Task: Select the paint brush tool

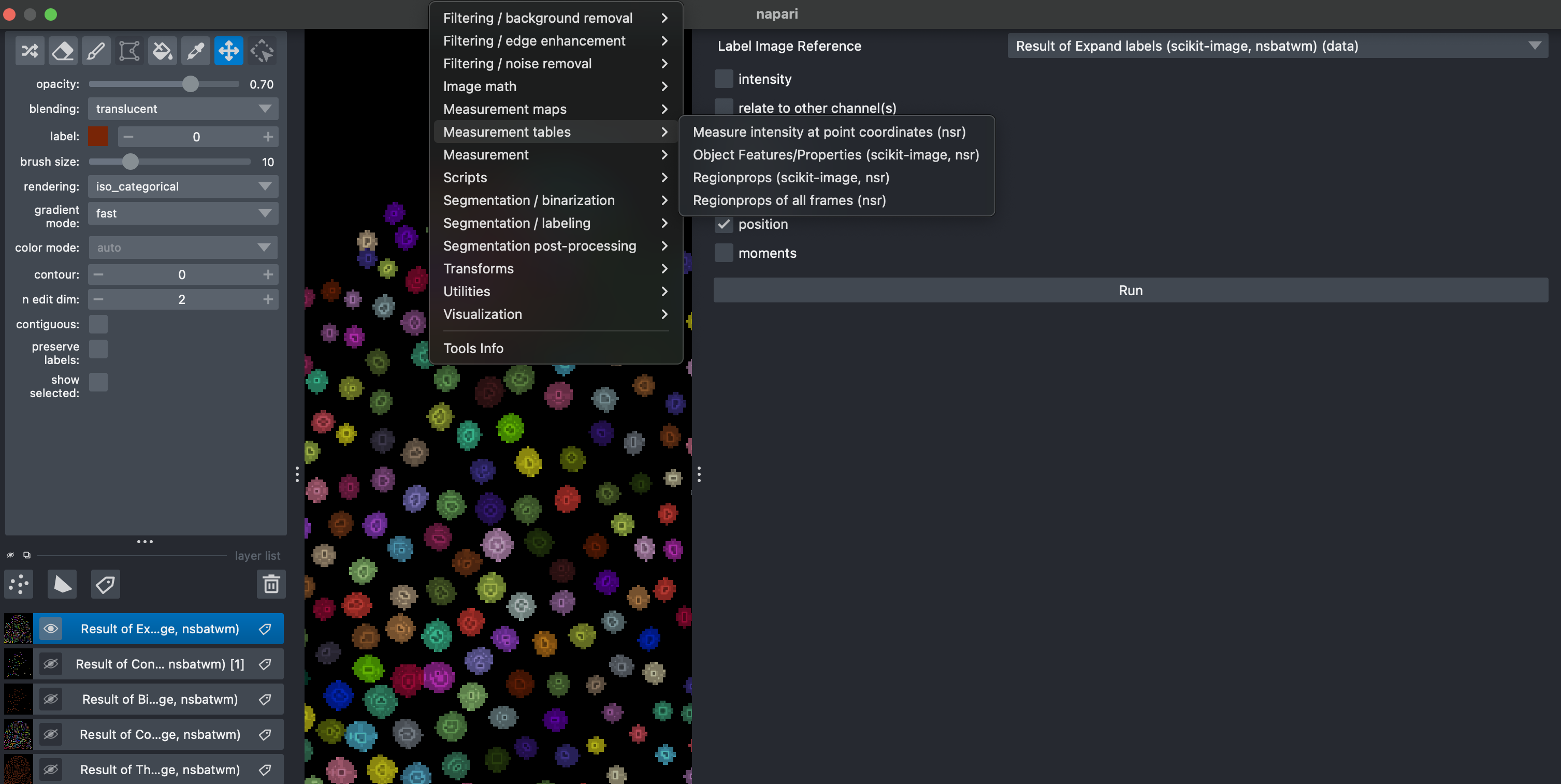Action: point(96,51)
